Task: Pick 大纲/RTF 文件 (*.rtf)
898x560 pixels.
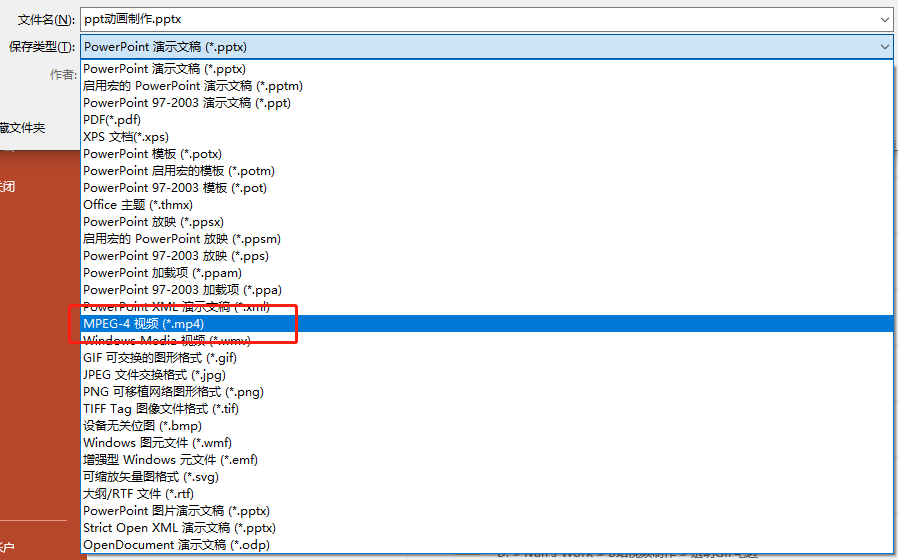Action: click(x=487, y=494)
